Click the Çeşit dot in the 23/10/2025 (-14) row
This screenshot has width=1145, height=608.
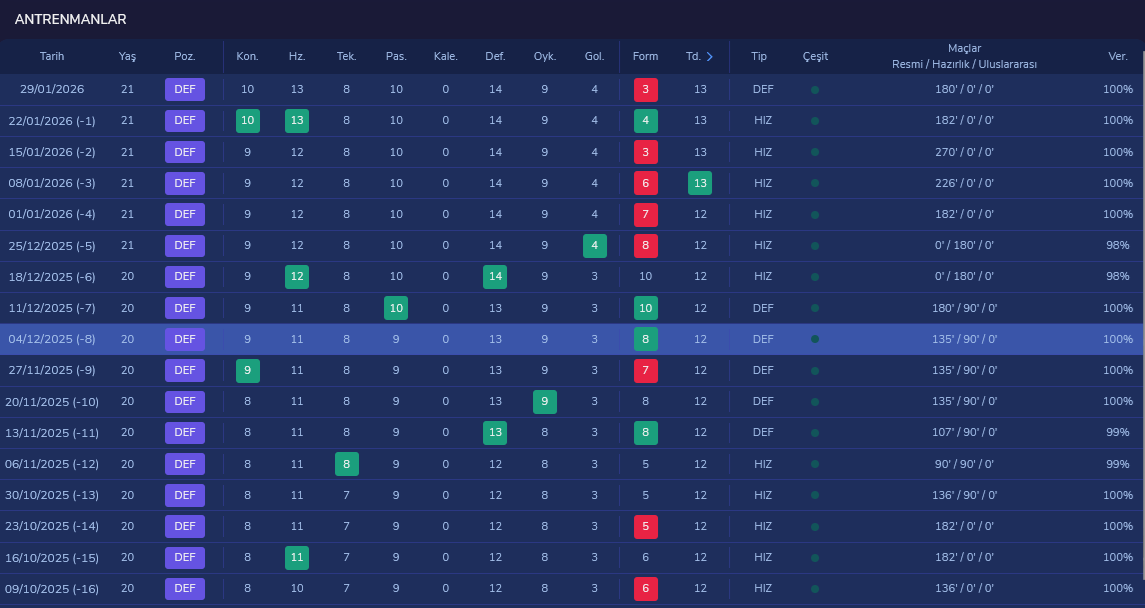tap(815, 526)
